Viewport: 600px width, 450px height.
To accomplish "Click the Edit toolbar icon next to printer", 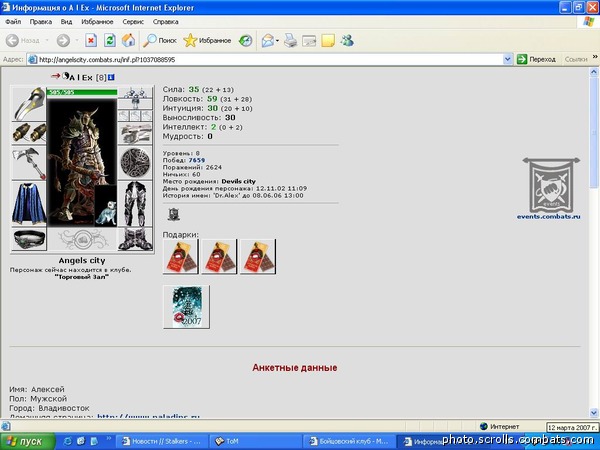I will pos(309,41).
